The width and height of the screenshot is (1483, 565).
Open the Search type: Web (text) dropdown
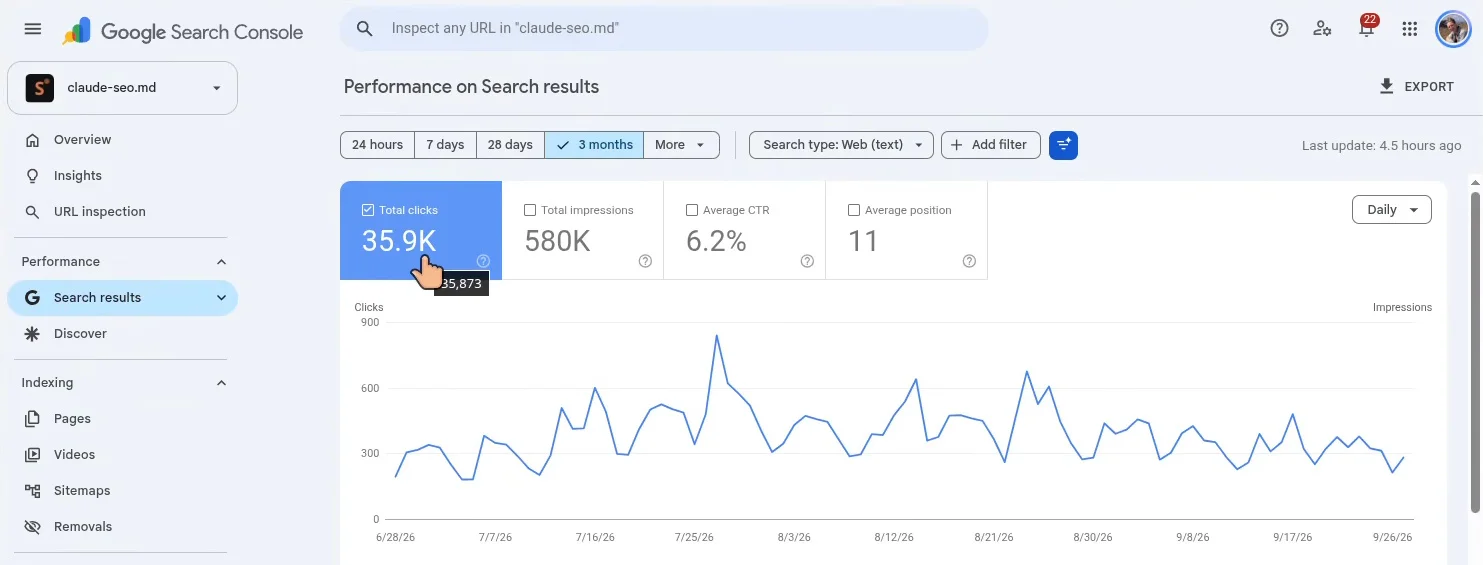pyautogui.click(x=841, y=145)
